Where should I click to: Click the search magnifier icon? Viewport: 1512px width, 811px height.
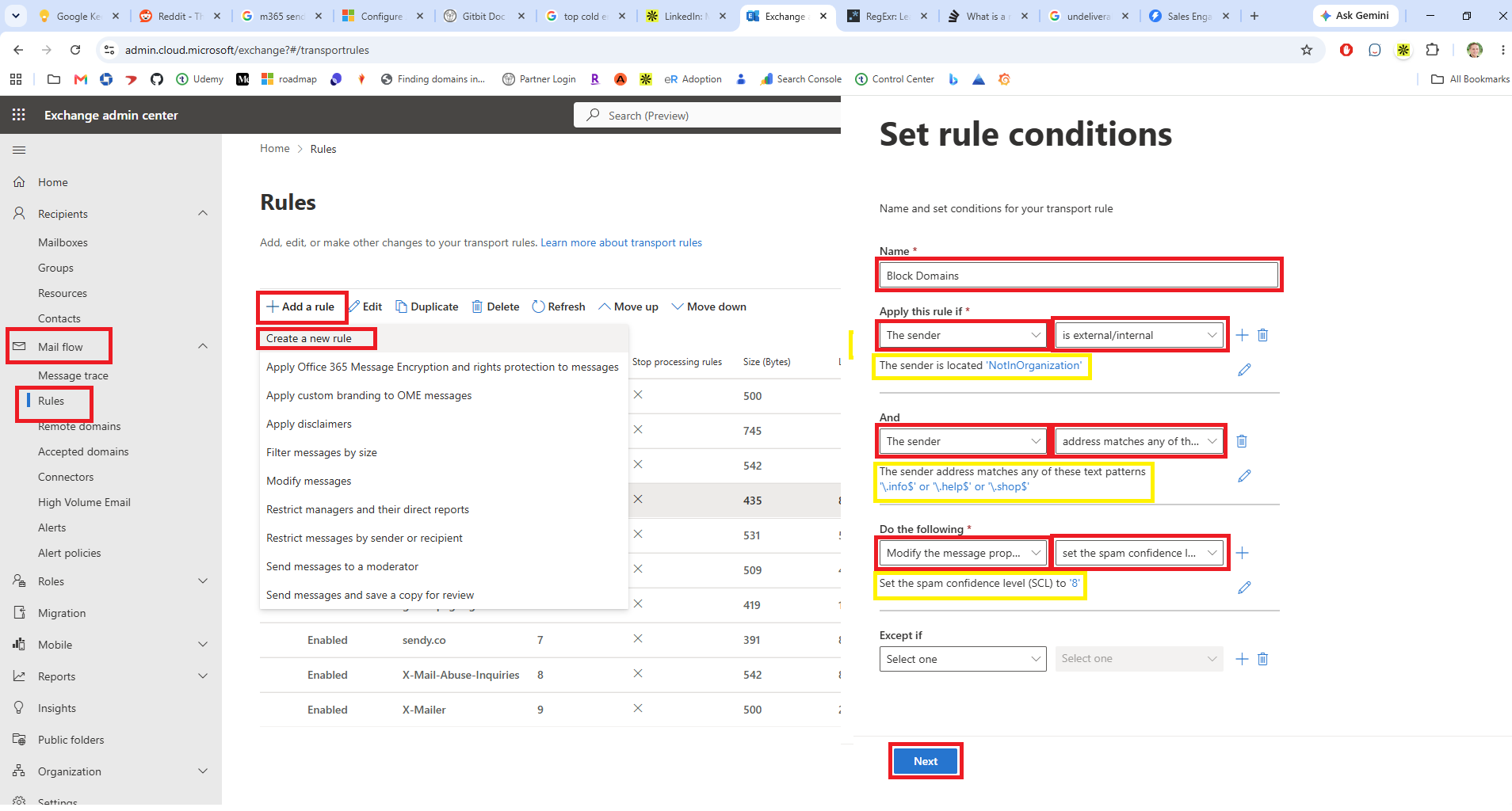tap(593, 115)
